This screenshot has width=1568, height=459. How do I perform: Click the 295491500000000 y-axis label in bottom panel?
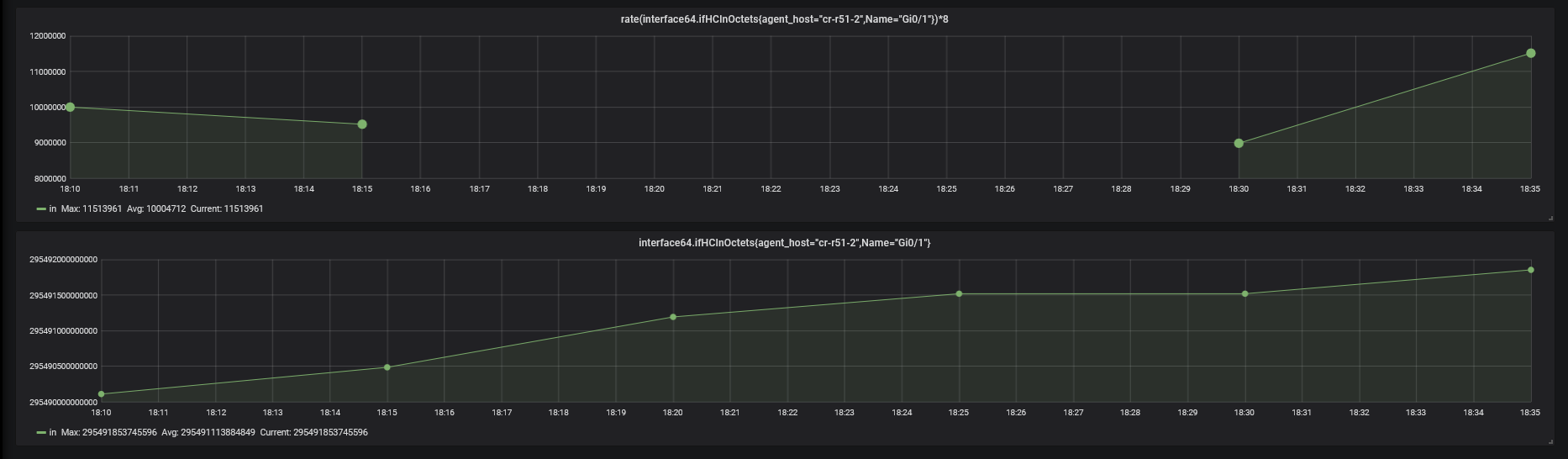[63, 296]
